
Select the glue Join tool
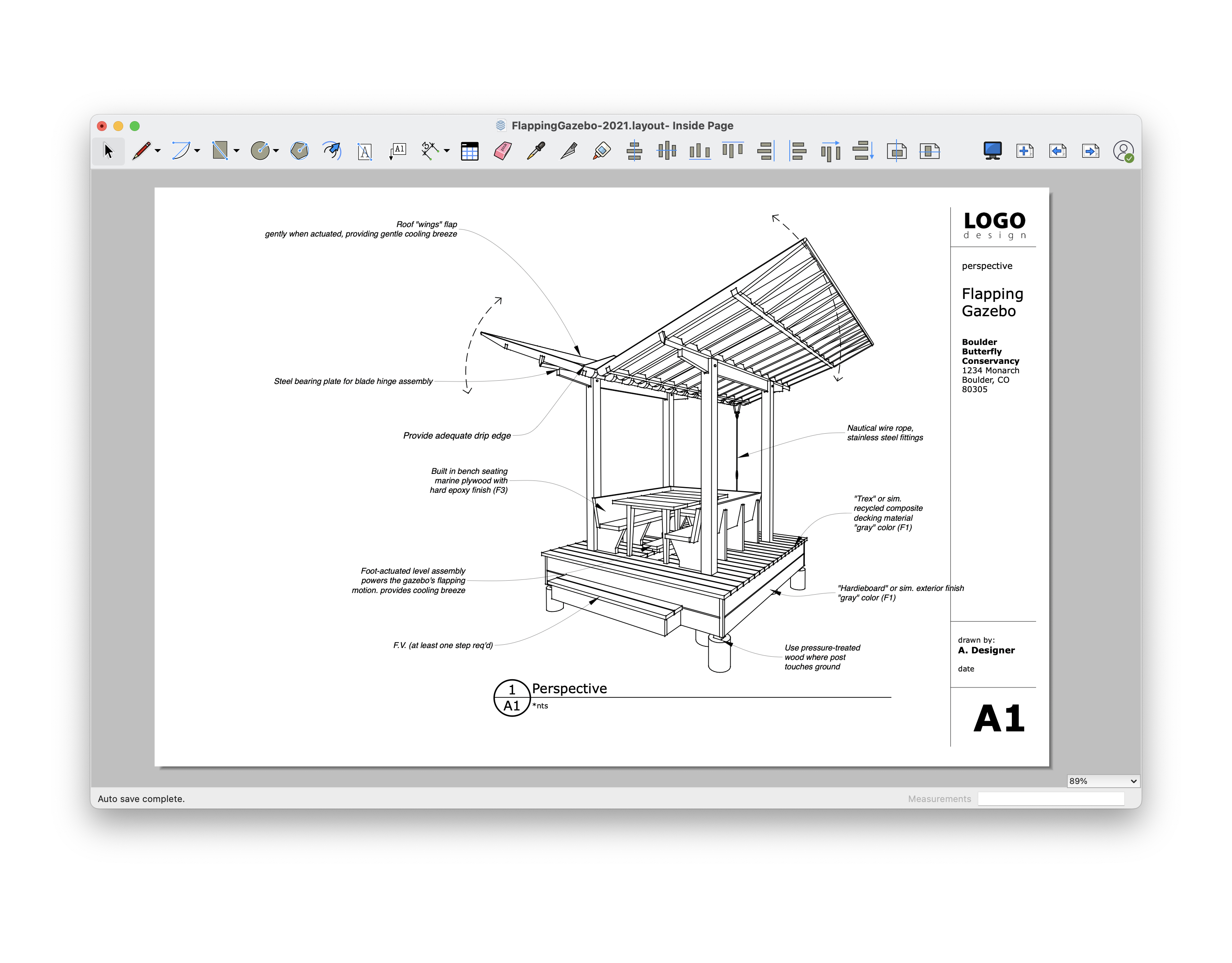click(x=601, y=151)
